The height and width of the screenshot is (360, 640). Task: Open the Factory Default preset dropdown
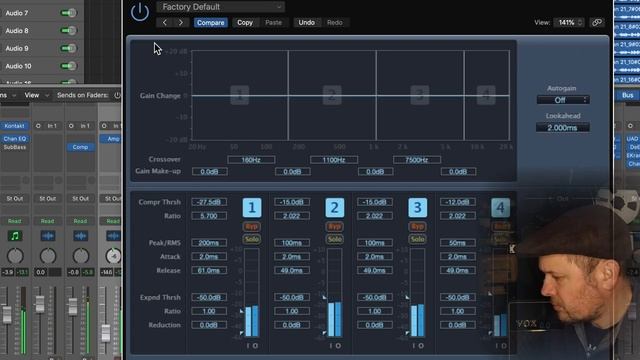pyautogui.click(x=220, y=7)
